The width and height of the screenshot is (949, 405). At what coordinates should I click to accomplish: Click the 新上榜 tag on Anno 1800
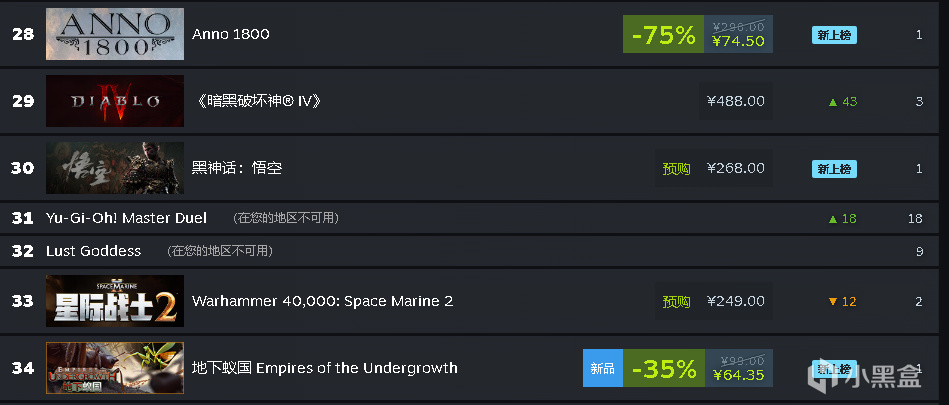pyautogui.click(x=834, y=35)
